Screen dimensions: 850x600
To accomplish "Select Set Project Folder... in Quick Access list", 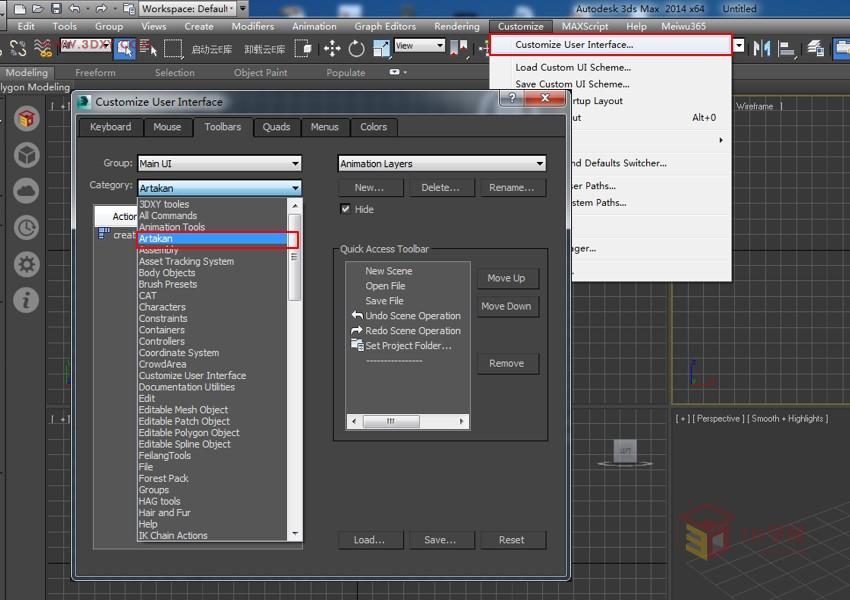I will pyautogui.click(x=408, y=346).
